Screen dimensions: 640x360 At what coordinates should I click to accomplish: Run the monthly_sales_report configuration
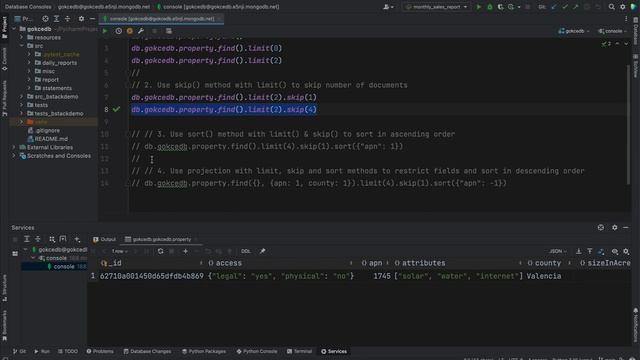pyautogui.click(x=479, y=7)
